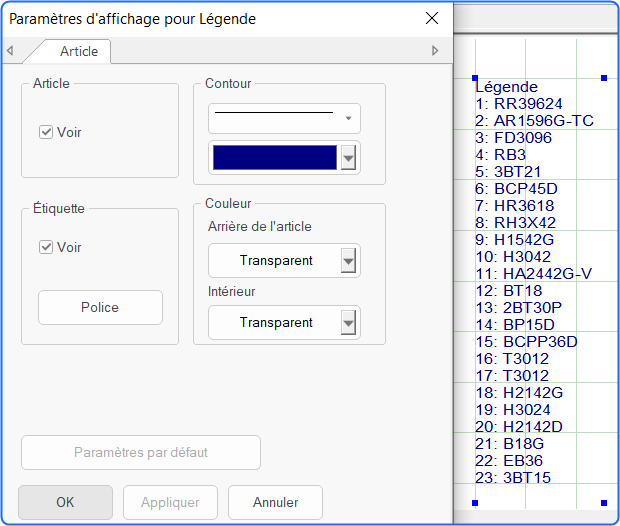
Task: Click the top-left selection handle of Légende
Action: coord(475,78)
